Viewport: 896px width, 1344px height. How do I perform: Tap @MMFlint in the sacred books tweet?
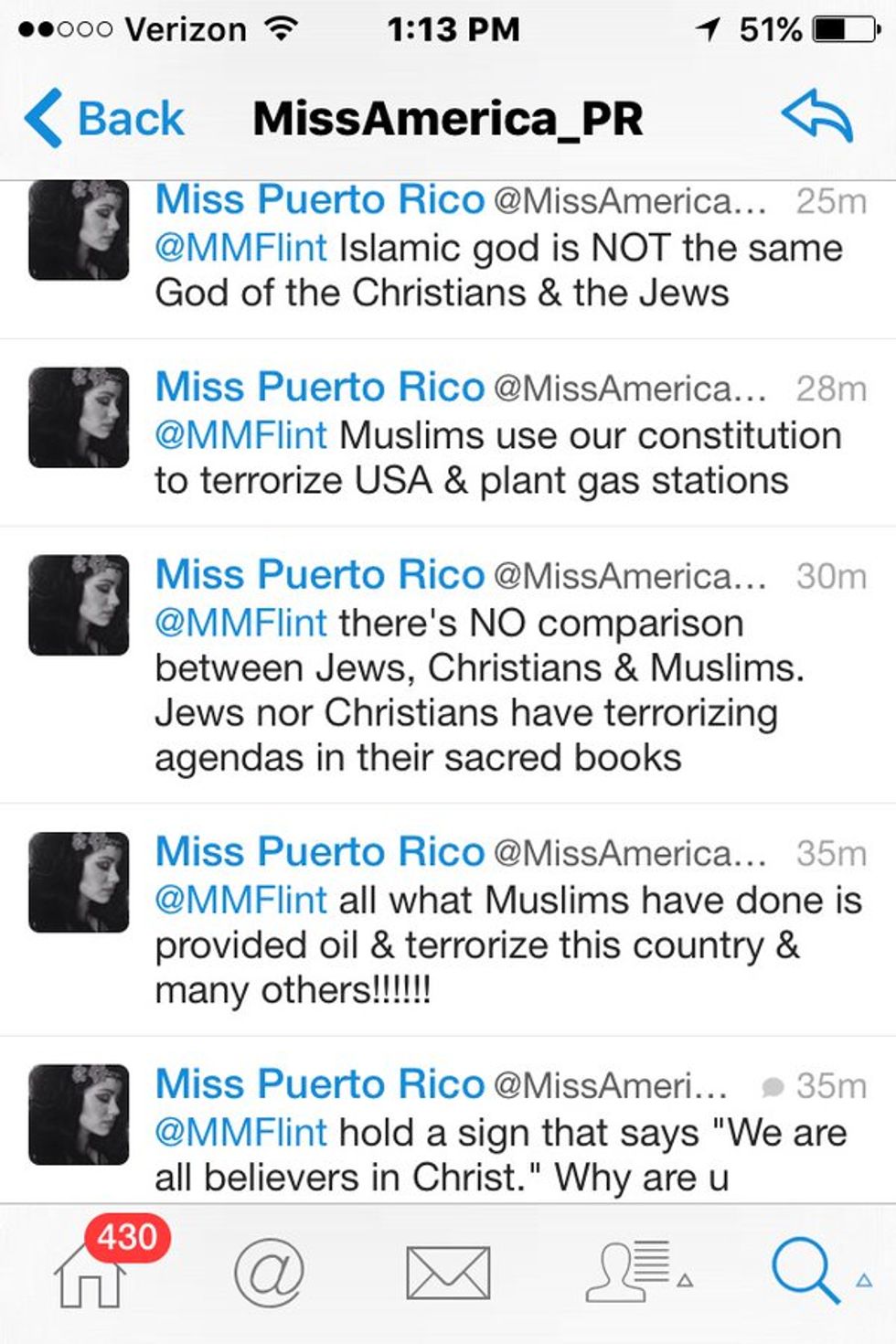[240, 623]
